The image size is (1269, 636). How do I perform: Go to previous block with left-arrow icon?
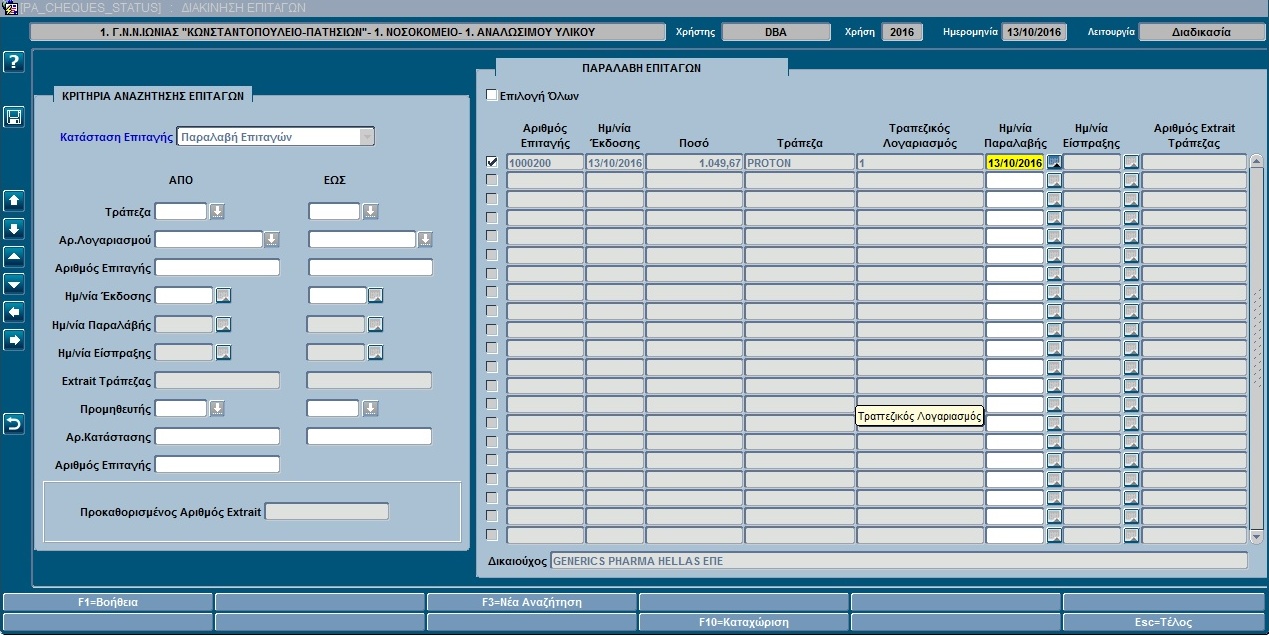(14, 312)
